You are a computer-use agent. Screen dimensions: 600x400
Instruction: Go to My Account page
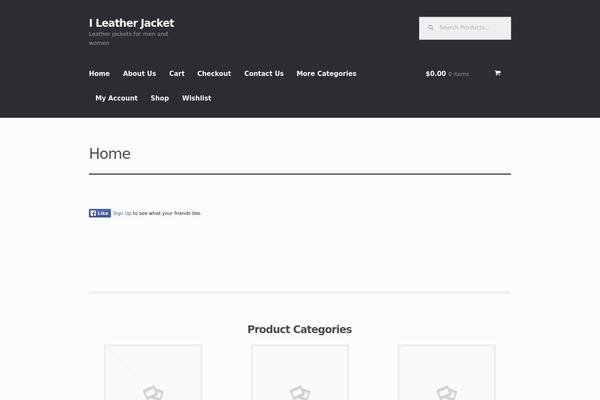(x=116, y=98)
